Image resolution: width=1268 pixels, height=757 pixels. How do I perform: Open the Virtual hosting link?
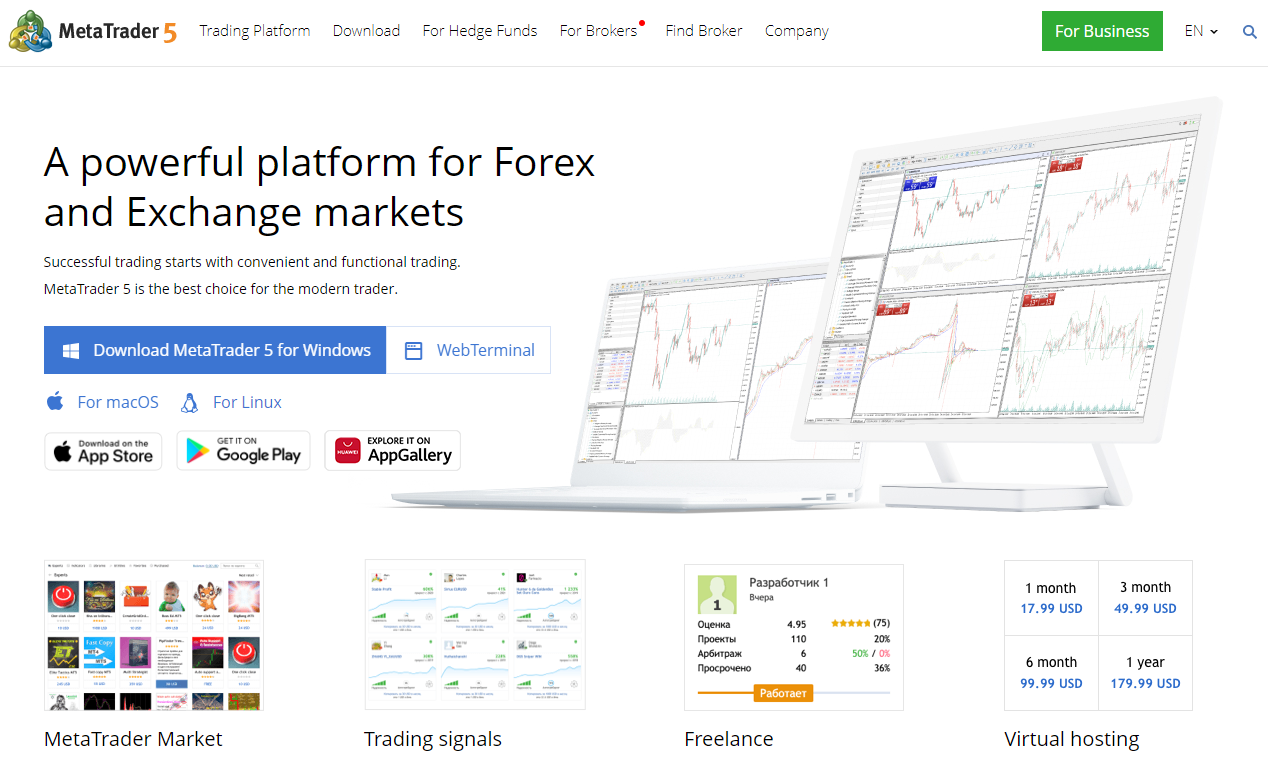pos(1071,739)
